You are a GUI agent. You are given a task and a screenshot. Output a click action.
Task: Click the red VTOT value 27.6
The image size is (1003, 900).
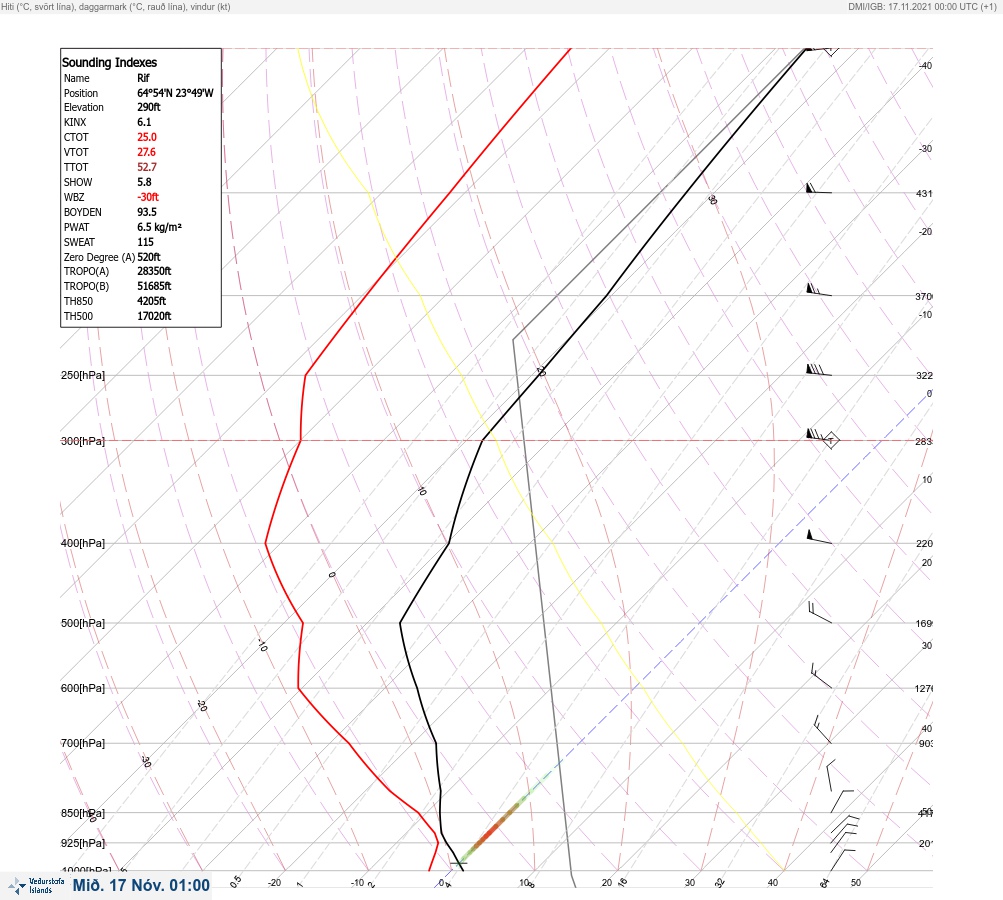pyautogui.click(x=146, y=152)
